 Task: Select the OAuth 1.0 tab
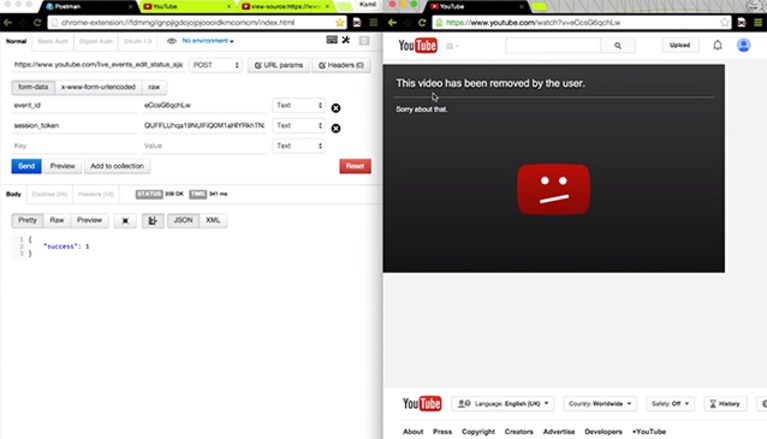coord(137,41)
